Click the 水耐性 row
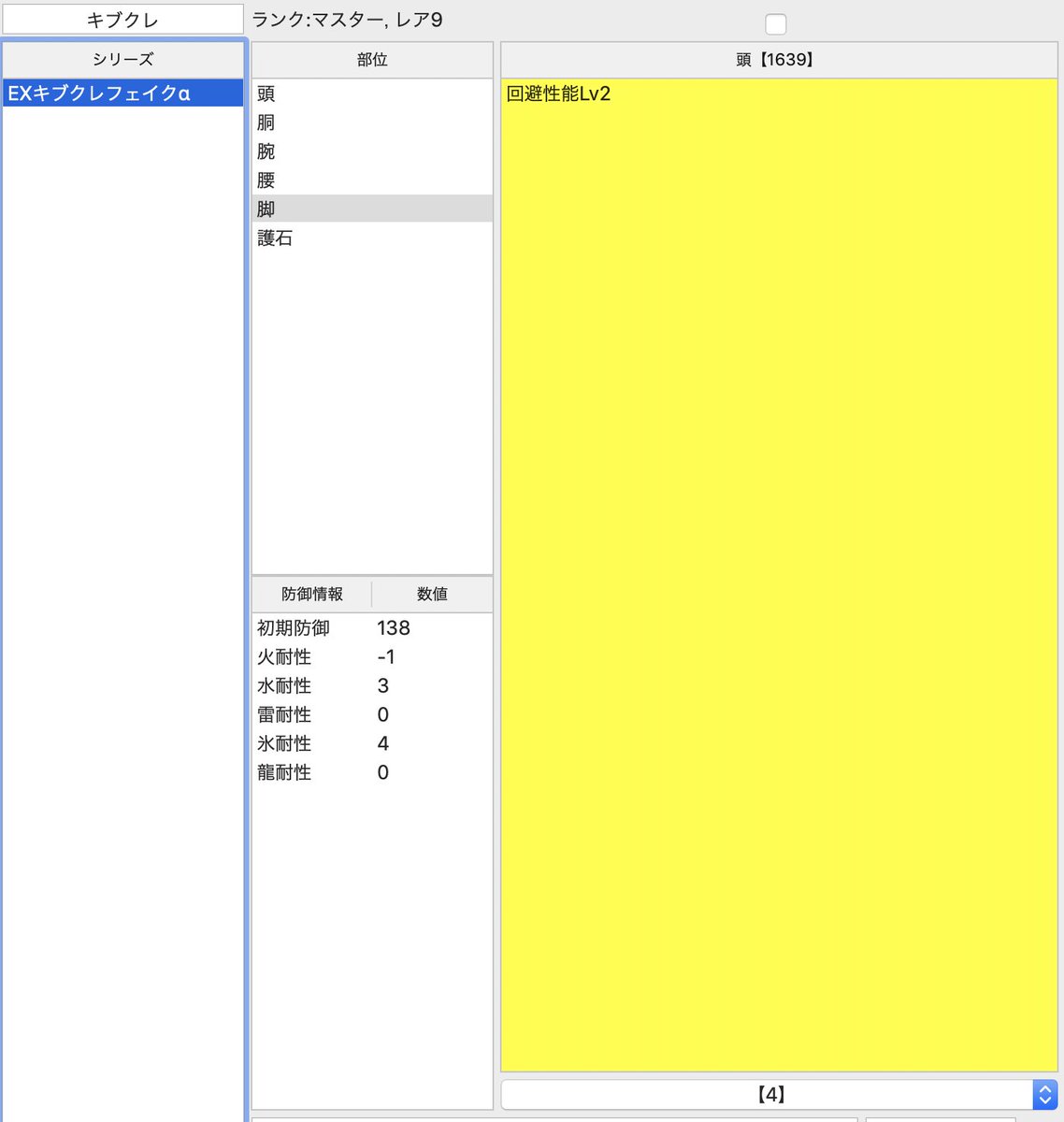Viewport: 1064px width, 1122px height. pos(372,686)
